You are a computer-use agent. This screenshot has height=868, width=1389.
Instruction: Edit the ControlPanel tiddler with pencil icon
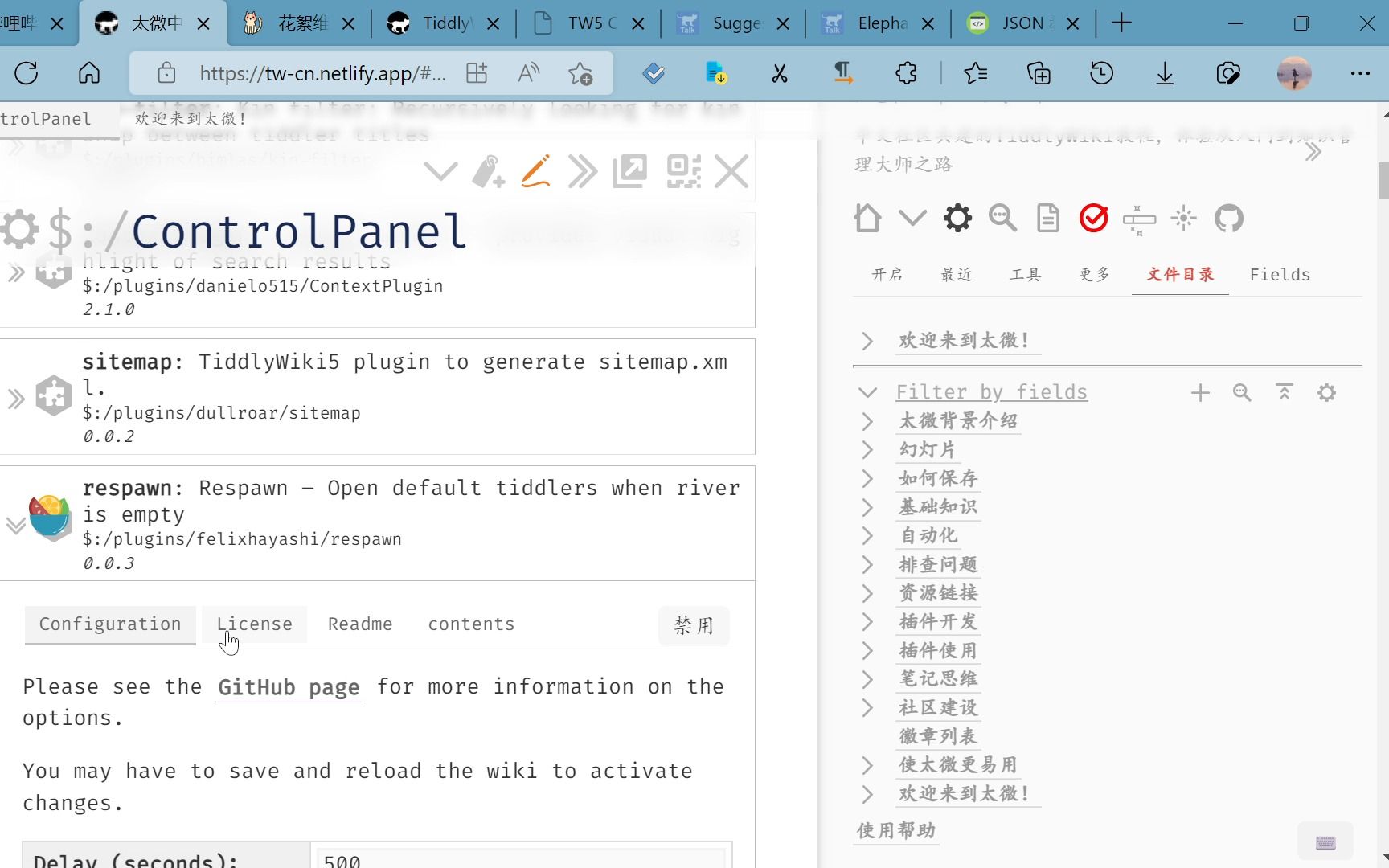click(x=536, y=171)
